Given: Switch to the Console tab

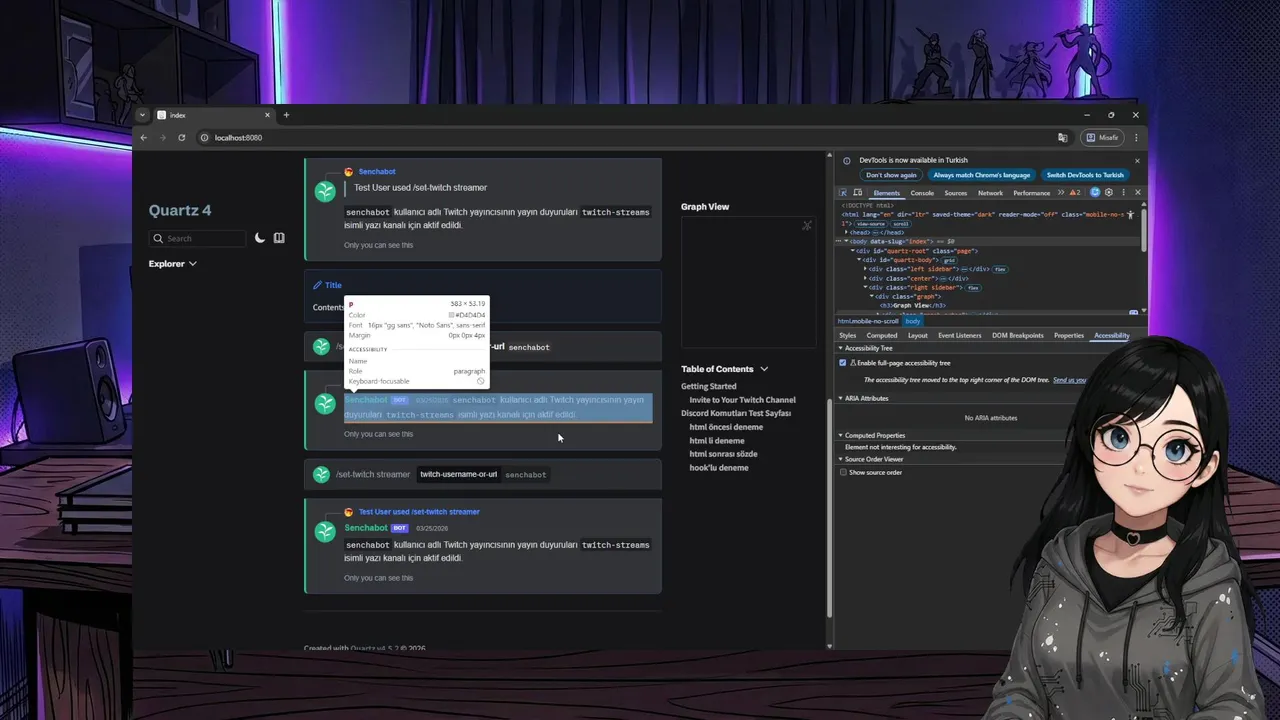Looking at the screenshot, I should pyautogui.click(x=922, y=193).
